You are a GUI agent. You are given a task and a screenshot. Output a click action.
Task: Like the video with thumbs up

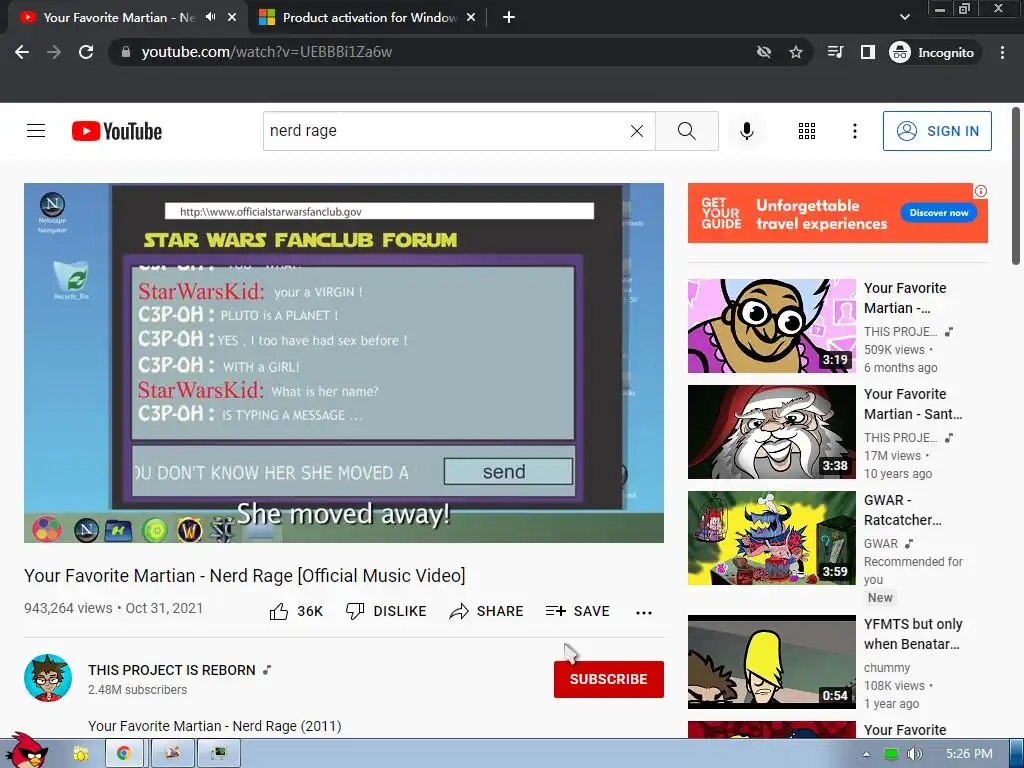[x=279, y=611]
